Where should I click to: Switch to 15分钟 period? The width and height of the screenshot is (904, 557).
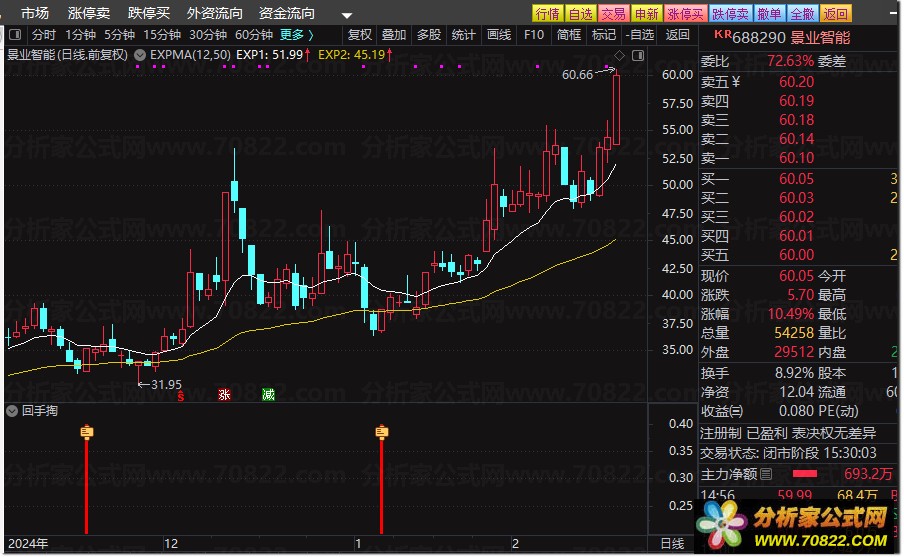(x=162, y=35)
